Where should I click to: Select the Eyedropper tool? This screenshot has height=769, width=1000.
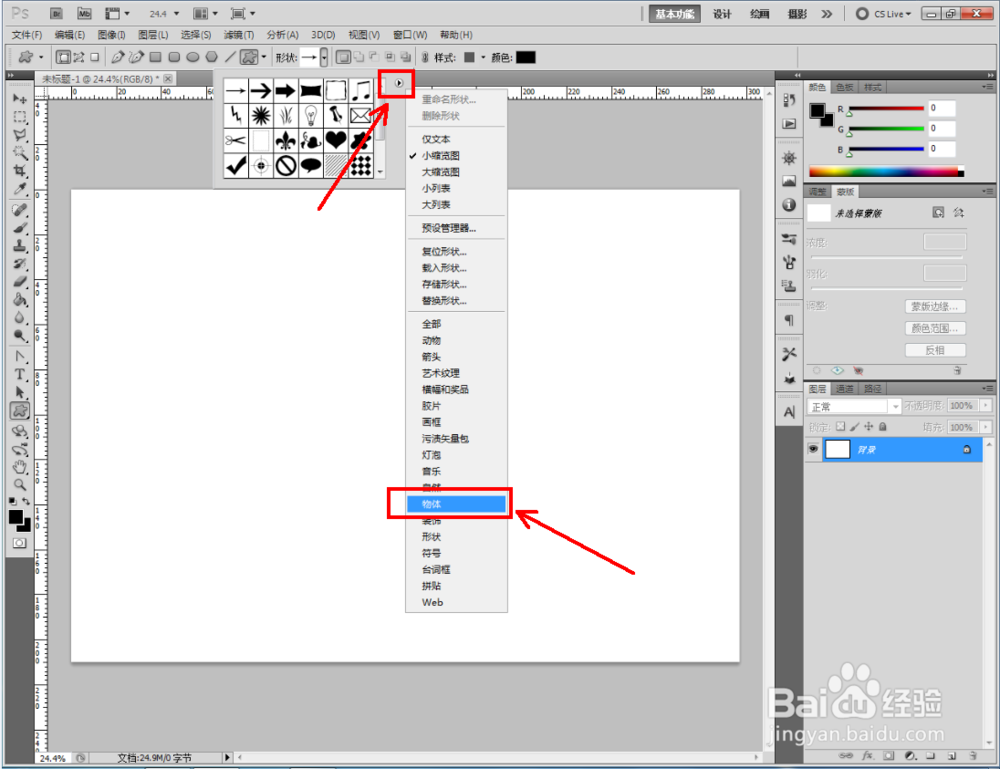(20, 189)
